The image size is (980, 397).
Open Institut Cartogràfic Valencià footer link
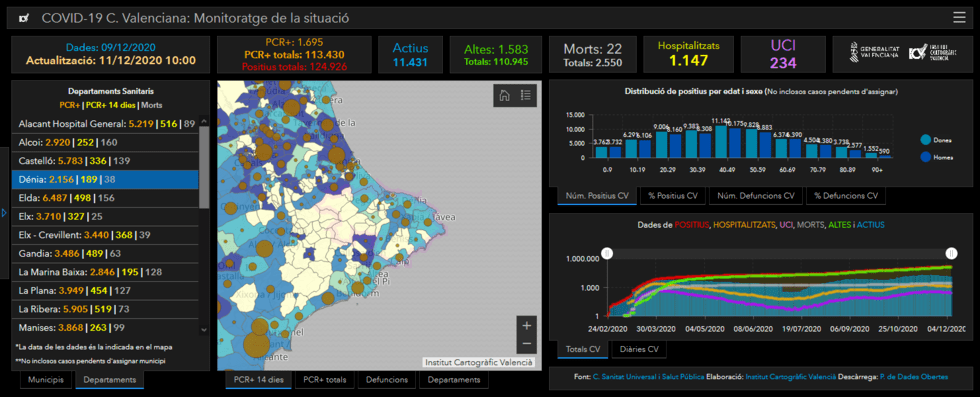click(x=791, y=377)
